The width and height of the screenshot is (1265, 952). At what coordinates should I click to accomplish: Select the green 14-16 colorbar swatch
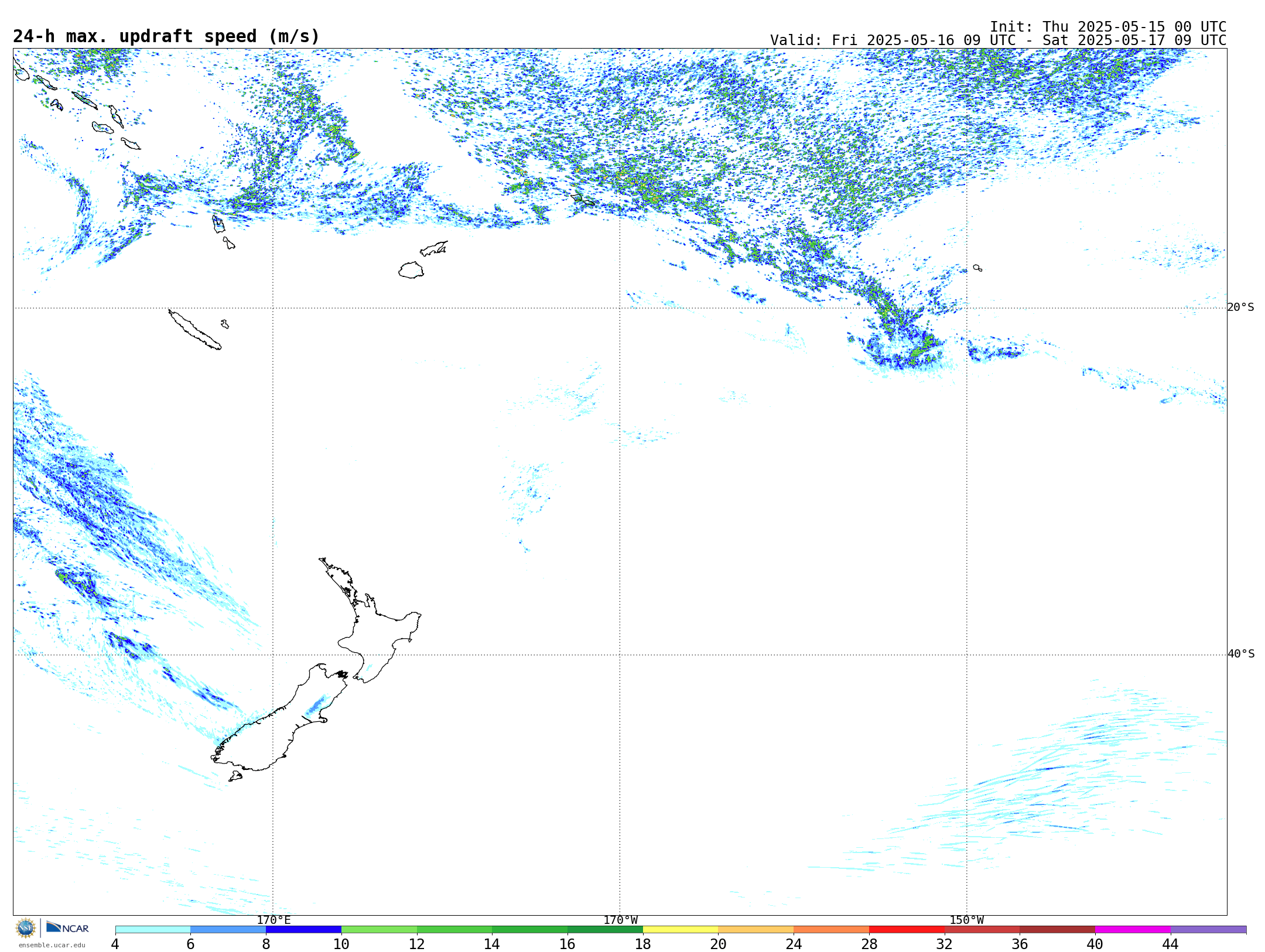pyautogui.click(x=529, y=930)
